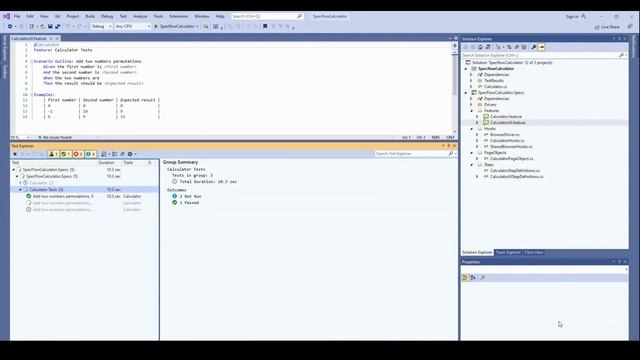
Task: Click the Visual Studio search box
Action: click(x=267, y=16)
